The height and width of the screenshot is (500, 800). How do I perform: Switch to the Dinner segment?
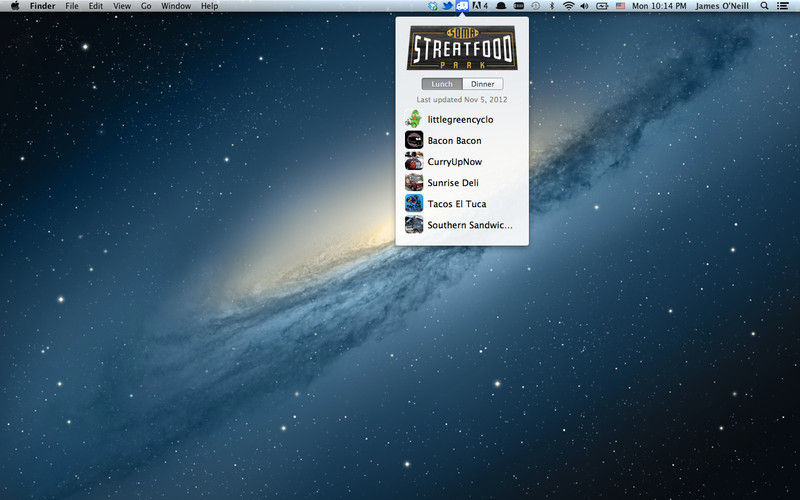point(483,84)
